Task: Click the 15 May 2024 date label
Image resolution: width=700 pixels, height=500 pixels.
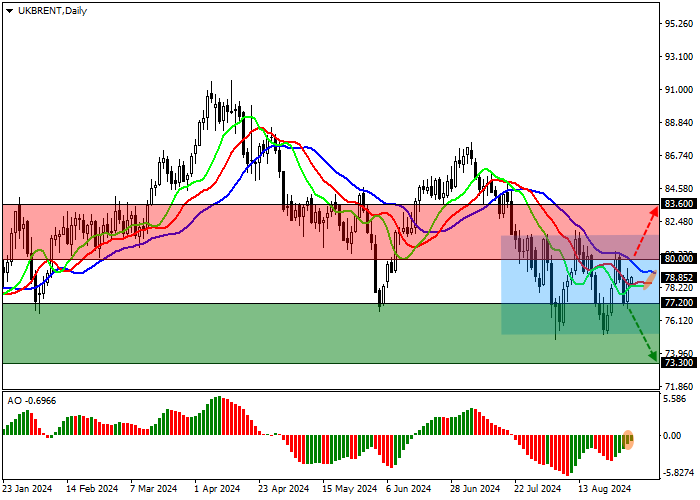Action: (x=350, y=489)
